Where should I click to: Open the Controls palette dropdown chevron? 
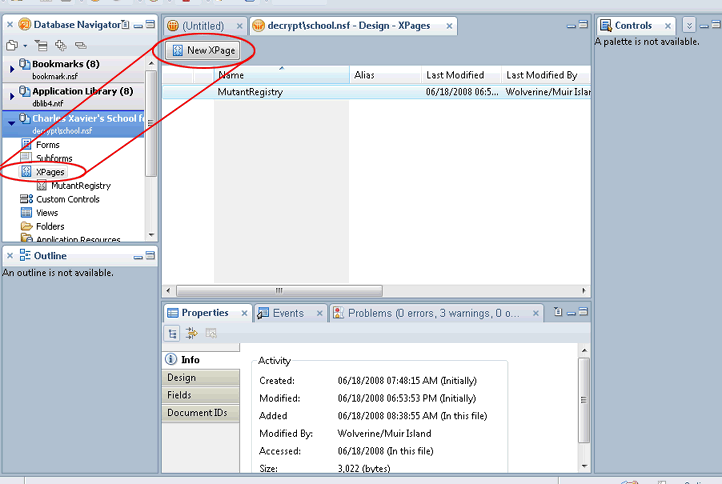[689, 25]
